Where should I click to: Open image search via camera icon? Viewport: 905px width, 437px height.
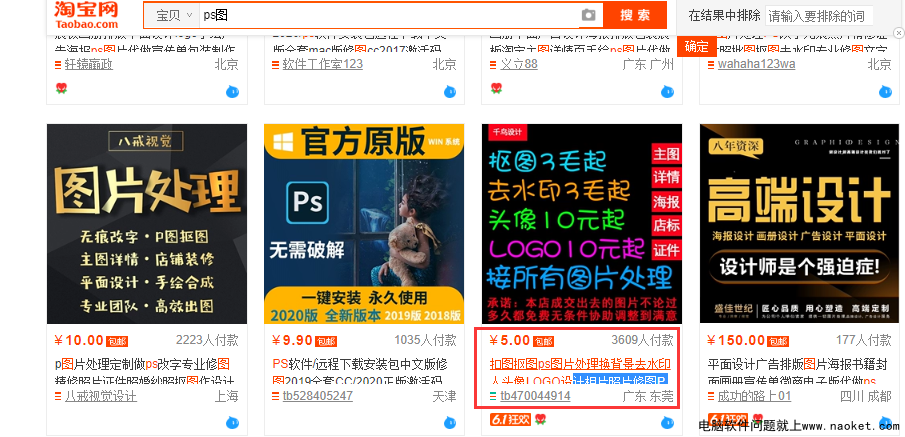tap(588, 16)
